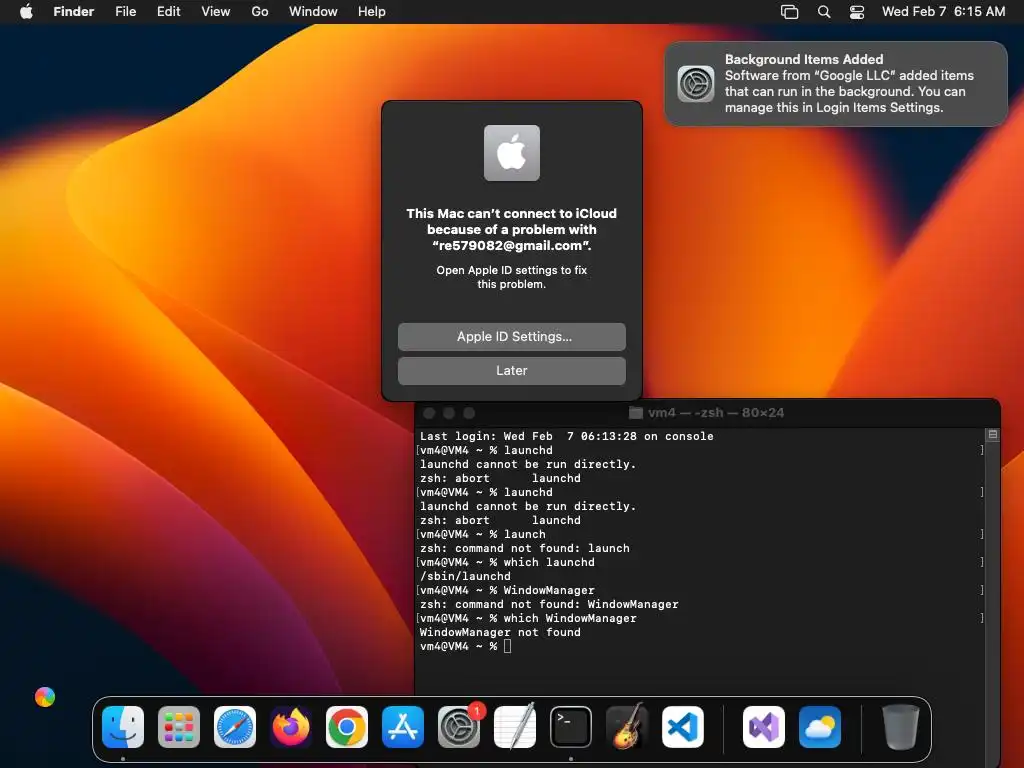Open the File menu
Screen dimensions: 1024x768
point(125,12)
